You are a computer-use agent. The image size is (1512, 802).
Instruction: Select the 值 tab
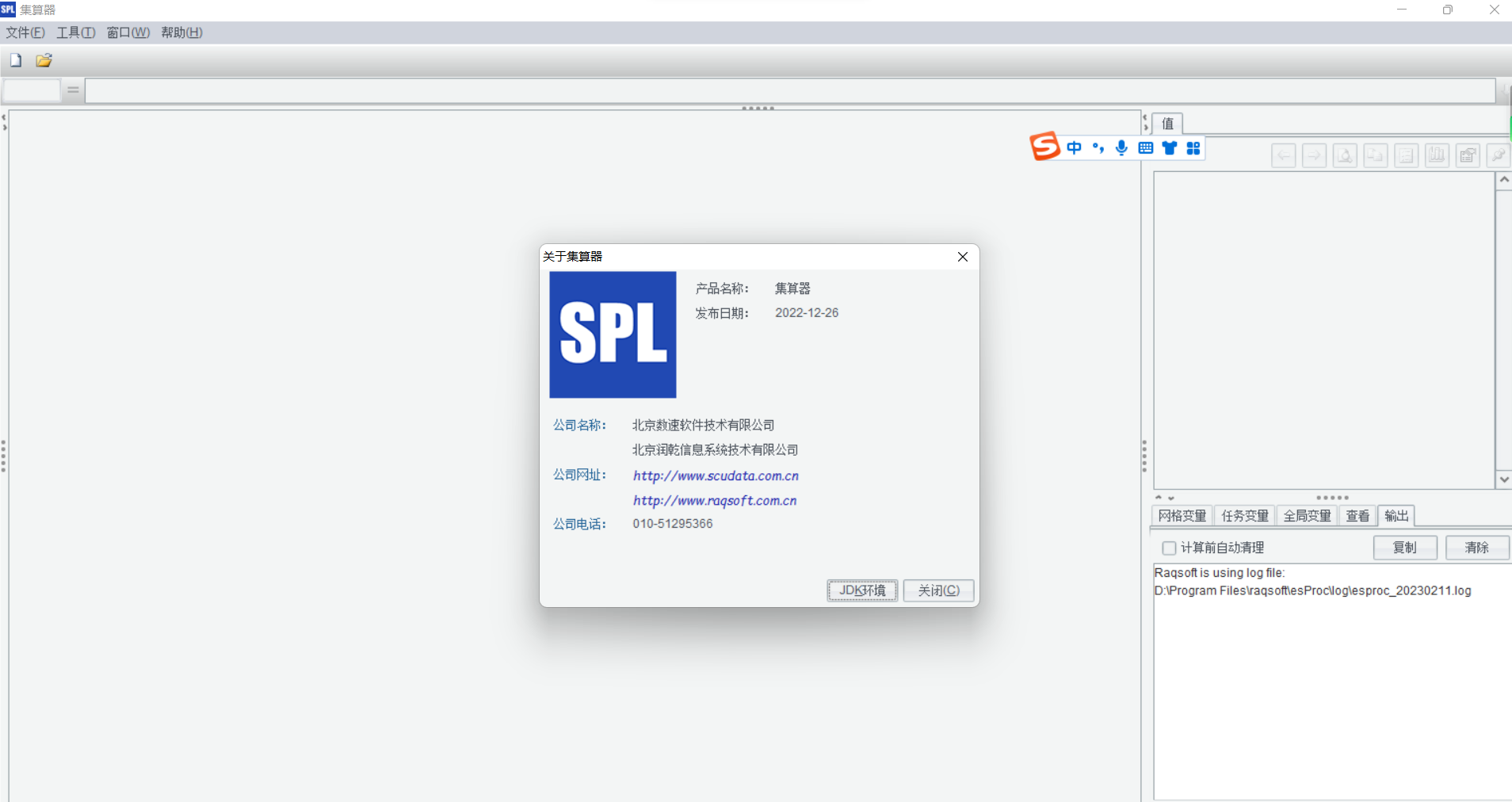point(1167,124)
